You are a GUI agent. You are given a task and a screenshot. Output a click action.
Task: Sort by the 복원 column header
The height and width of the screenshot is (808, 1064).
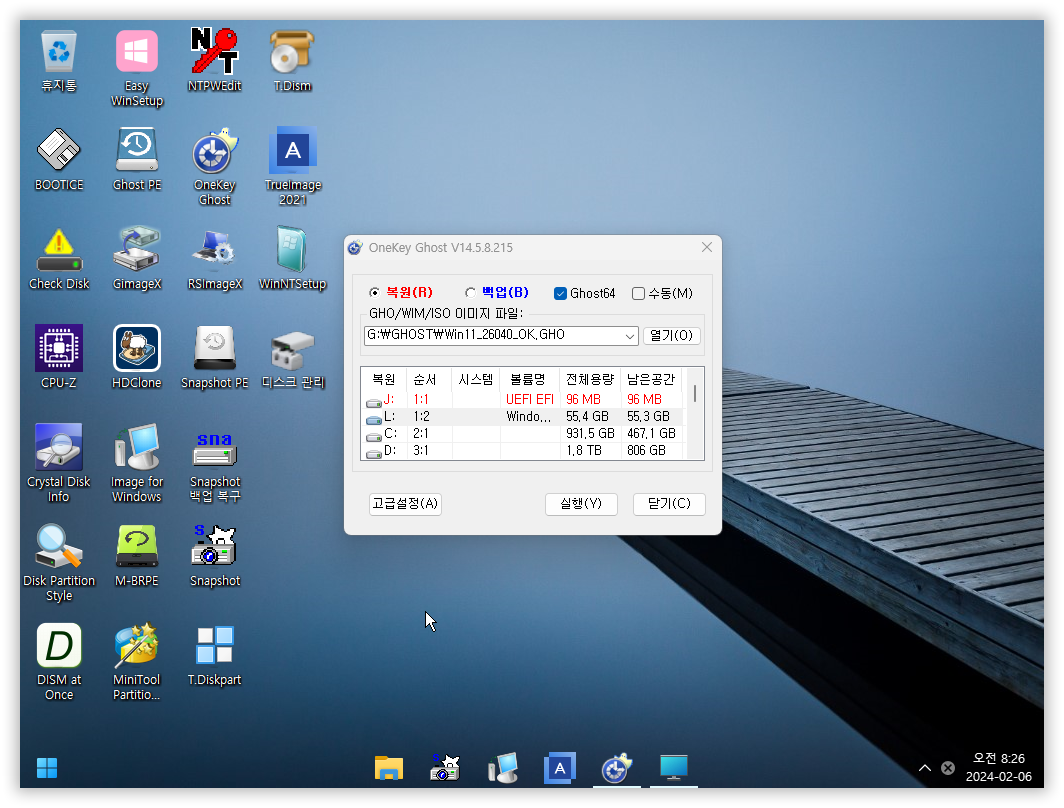pyautogui.click(x=384, y=379)
